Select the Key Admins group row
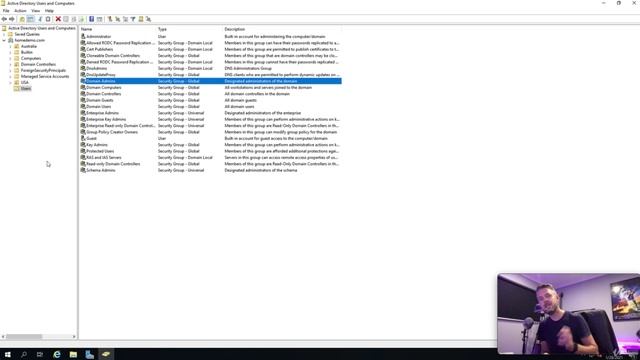640x360 pixels. (211, 145)
